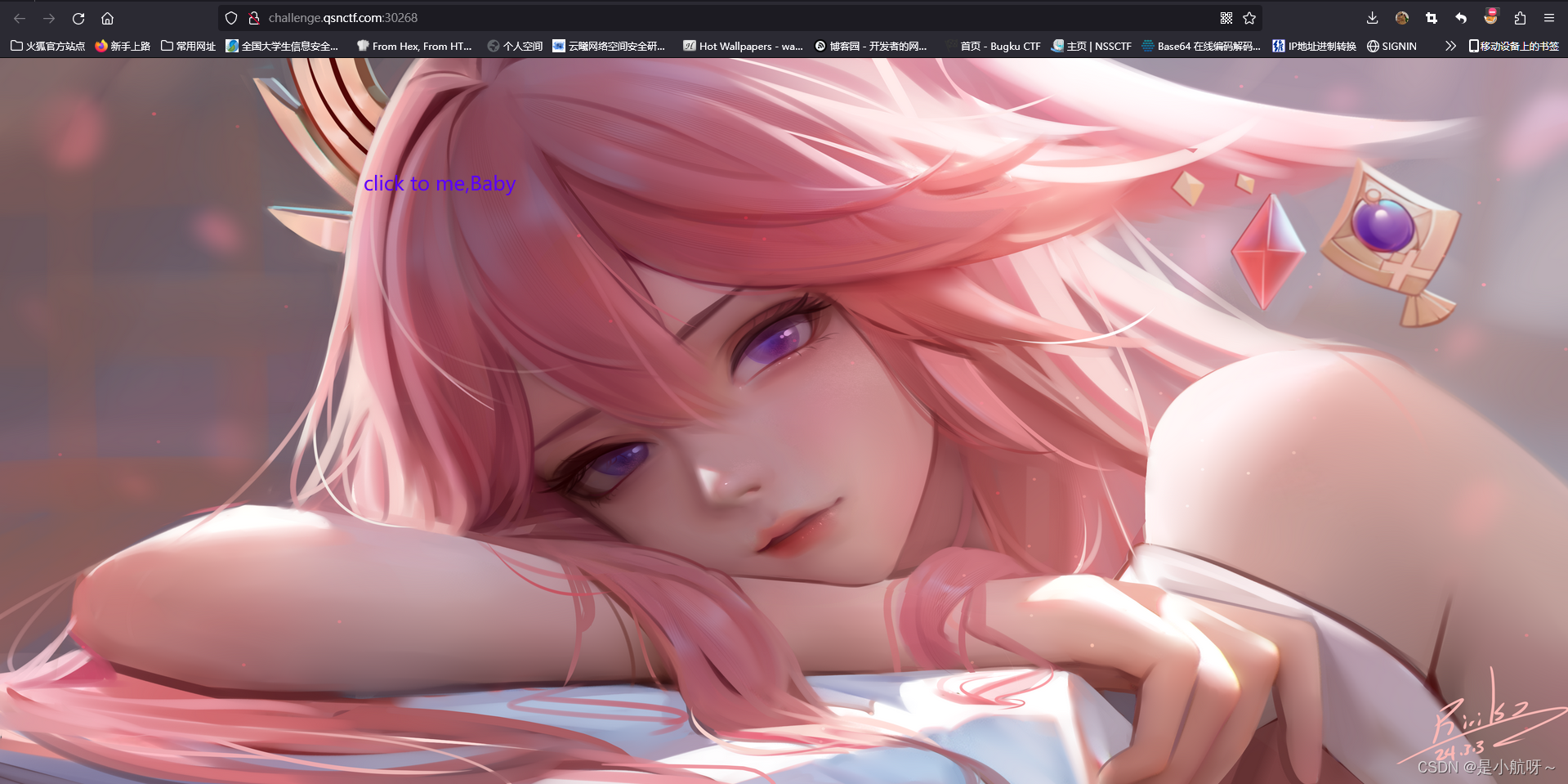This screenshot has width=1568, height=784.
Task: Open the browser home page
Action: pos(107,18)
